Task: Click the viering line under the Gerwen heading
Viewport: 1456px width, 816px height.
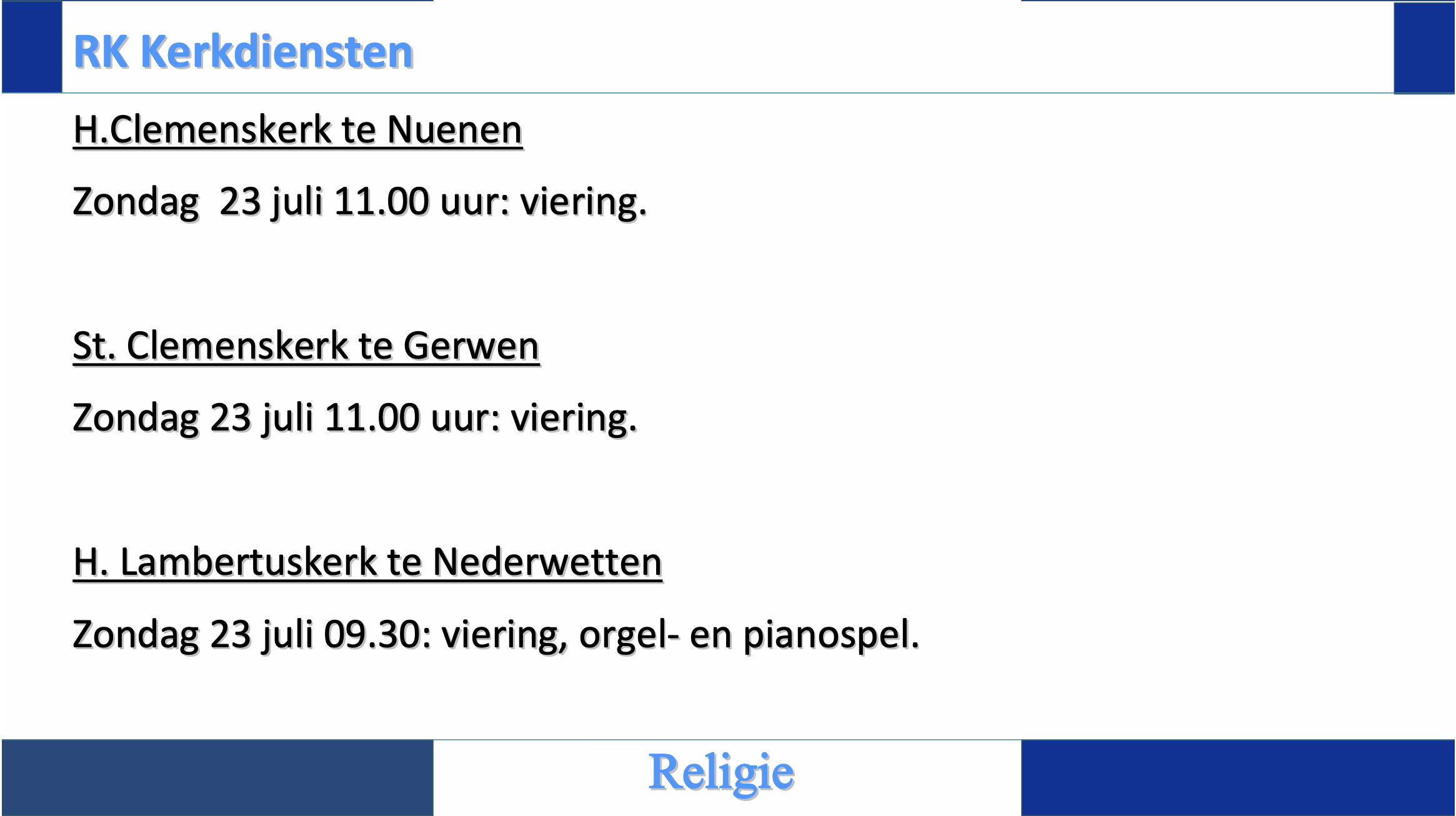Action: pos(354,417)
